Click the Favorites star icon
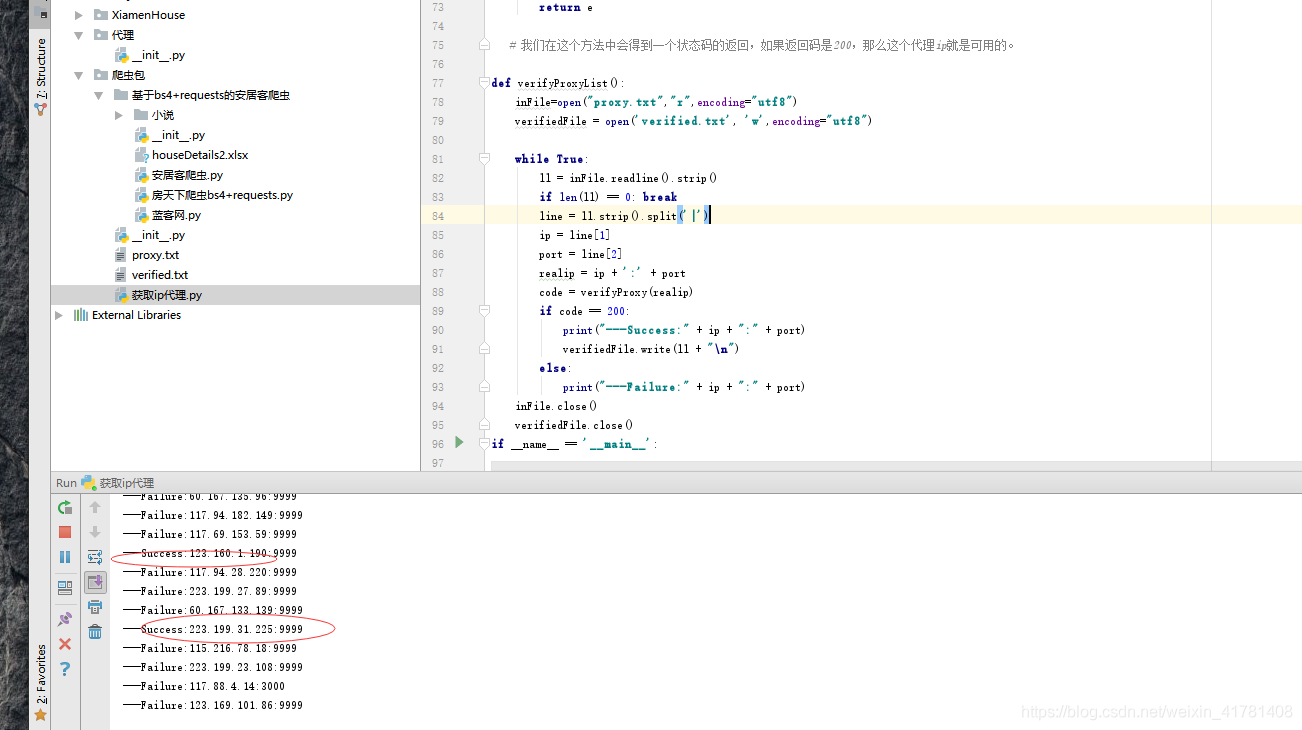1302x730 pixels. tap(40, 714)
